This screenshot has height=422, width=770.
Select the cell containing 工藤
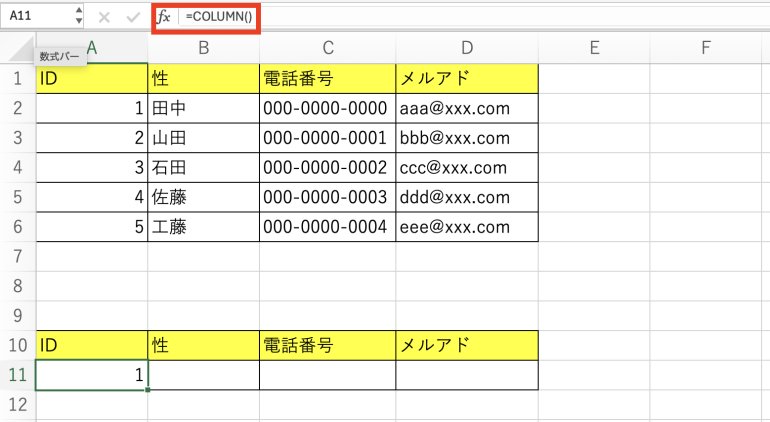(x=203, y=227)
